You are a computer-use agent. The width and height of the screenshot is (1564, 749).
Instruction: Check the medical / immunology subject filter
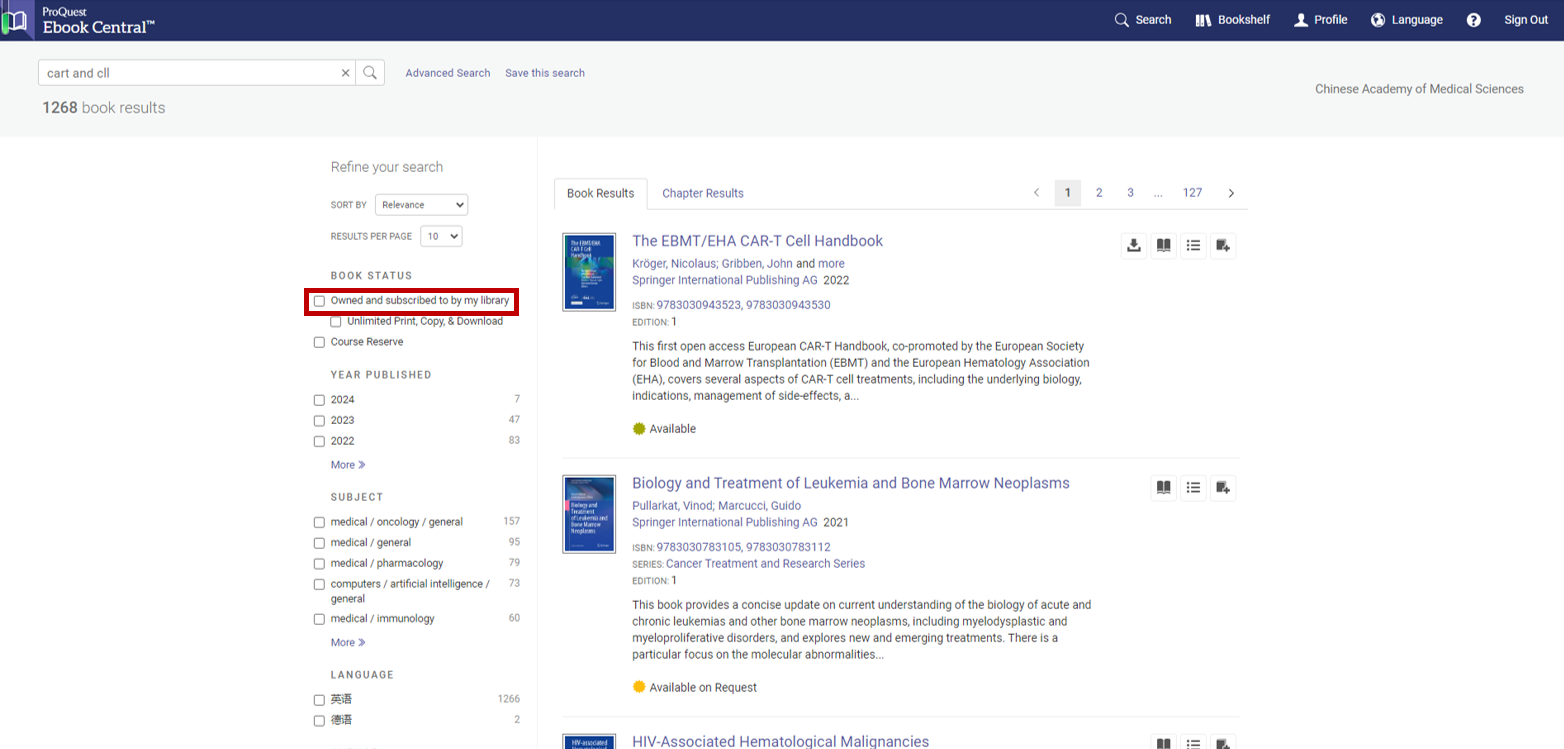[x=320, y=619]
